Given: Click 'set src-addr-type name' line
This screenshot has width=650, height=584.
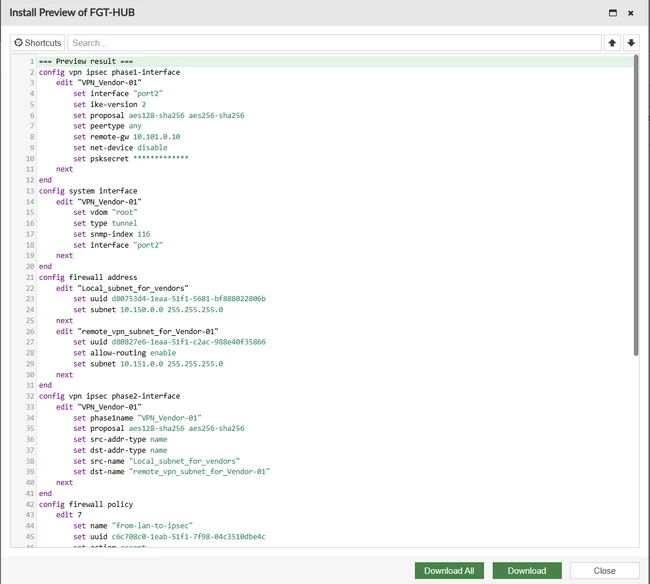Looking at the screenshot, I should click(x=120, y=439).
